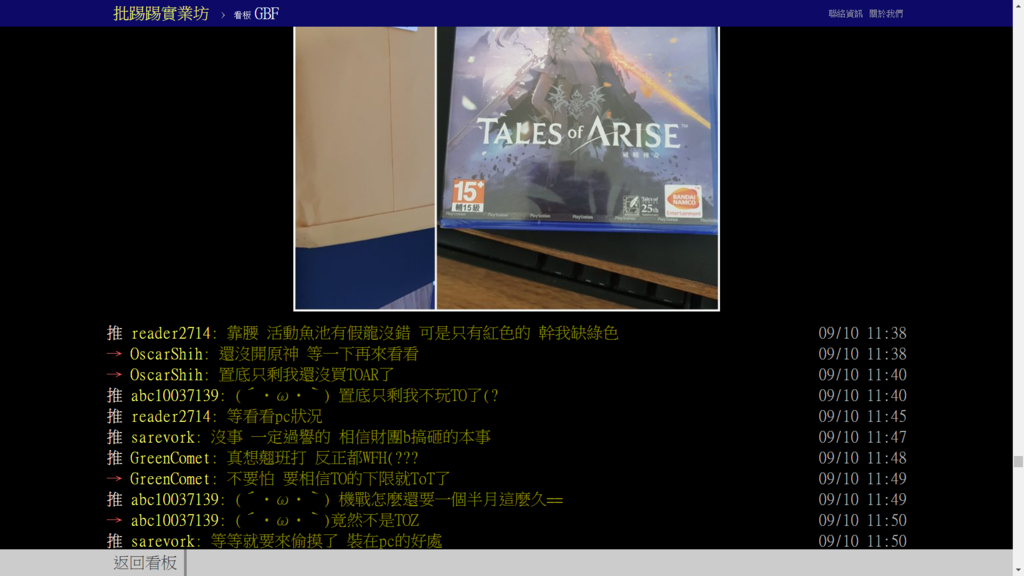This screenshot has height=576, width=1024.
Task: Open the Tales of Arise game cover photo
Action: pyautogui.click(x=578, y=168)
